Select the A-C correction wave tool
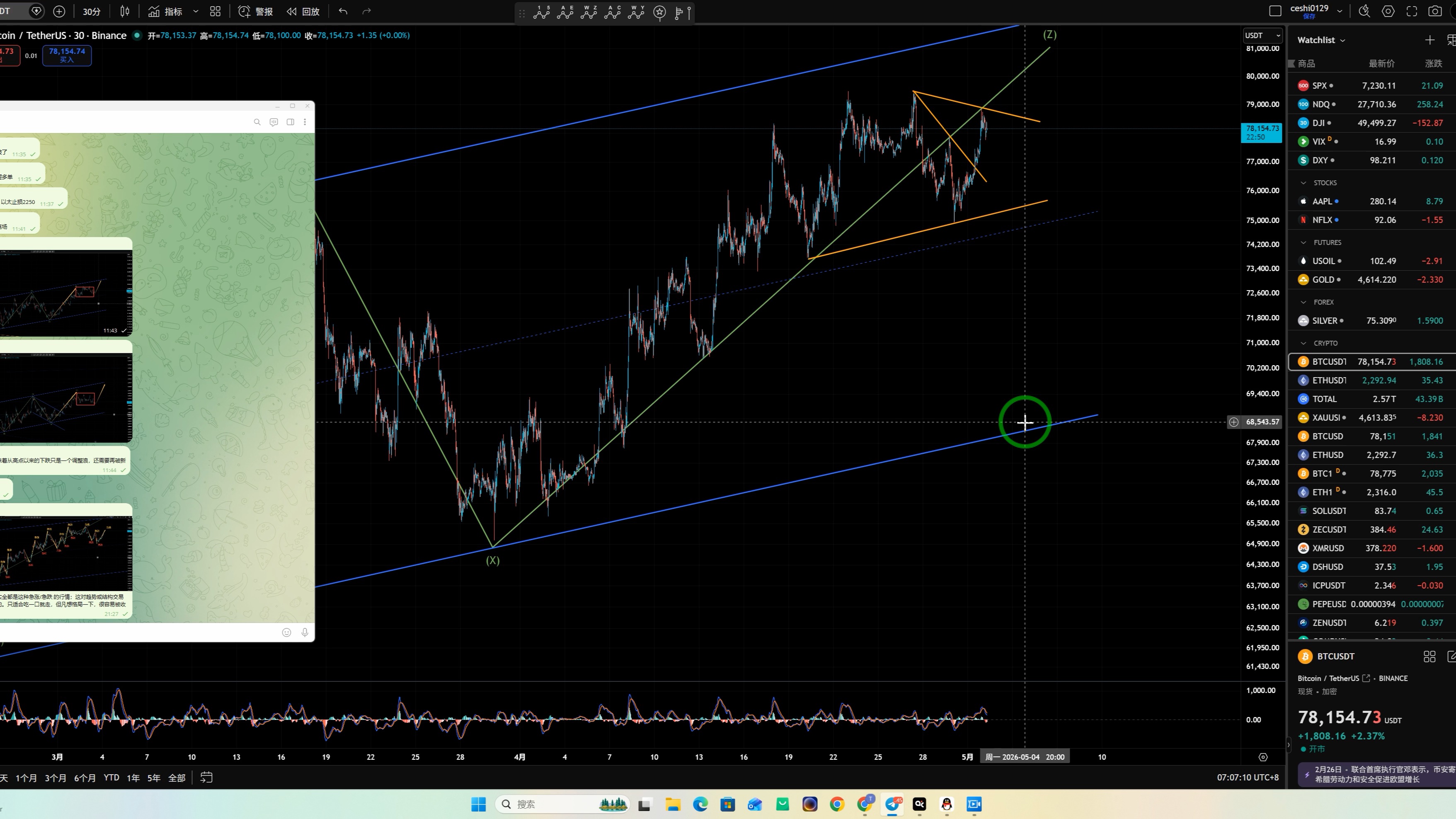This screenshot has height=819, width=1456. pos(613,12)
